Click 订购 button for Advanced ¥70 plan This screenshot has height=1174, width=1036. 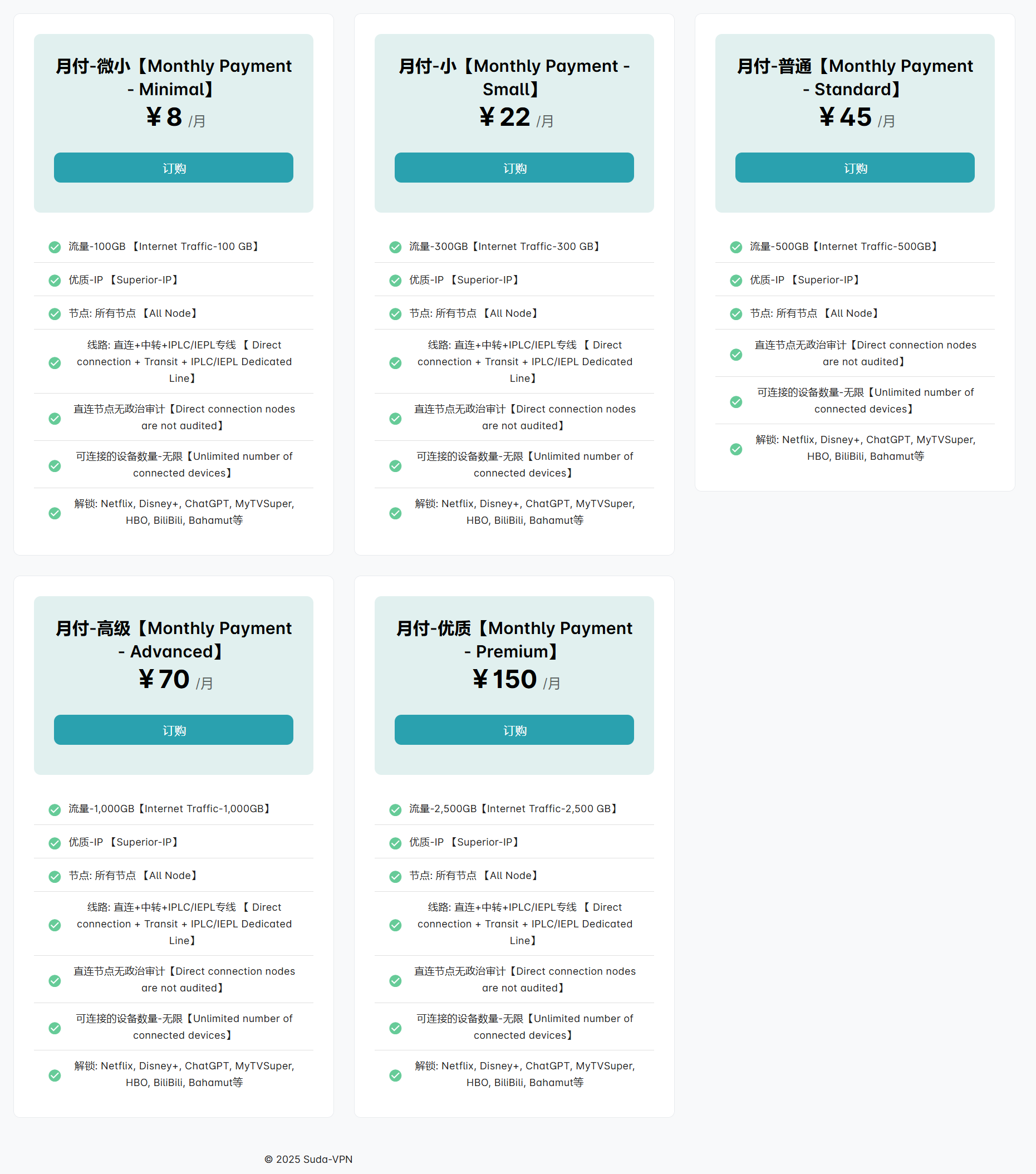(x=174, y=730)
